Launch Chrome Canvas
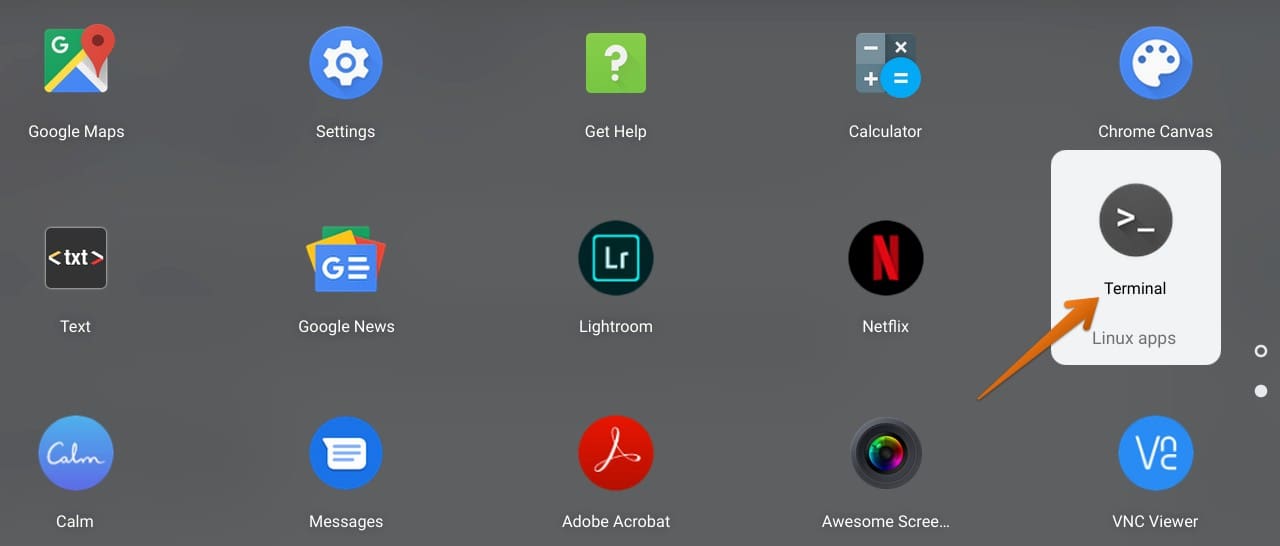Viewport: 1280px width, 546px height. 1156,63
